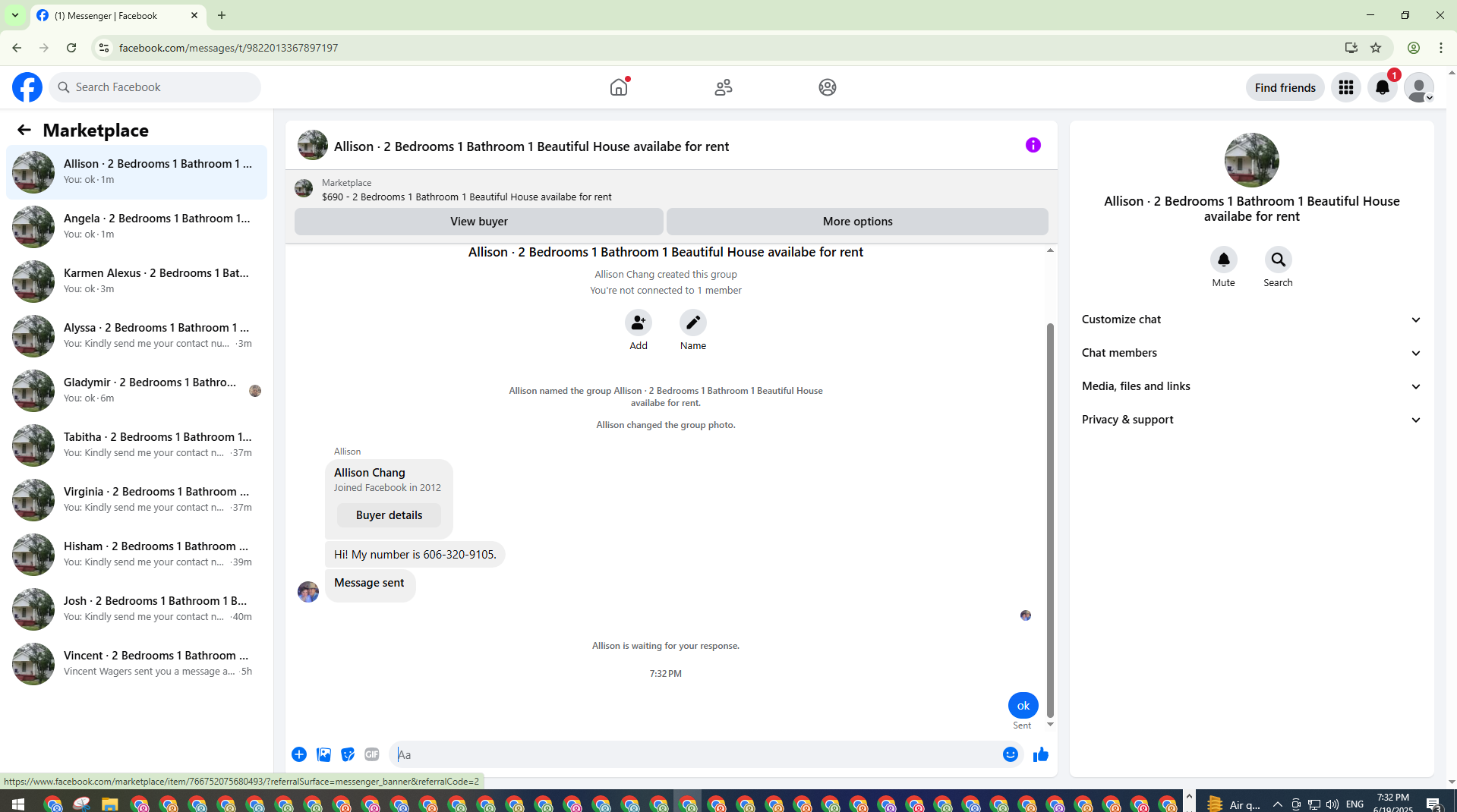The width and height of the screenshot is (1457, 812).
Task: Search in conversation from right panel
Action: (x=1279, y=260)
